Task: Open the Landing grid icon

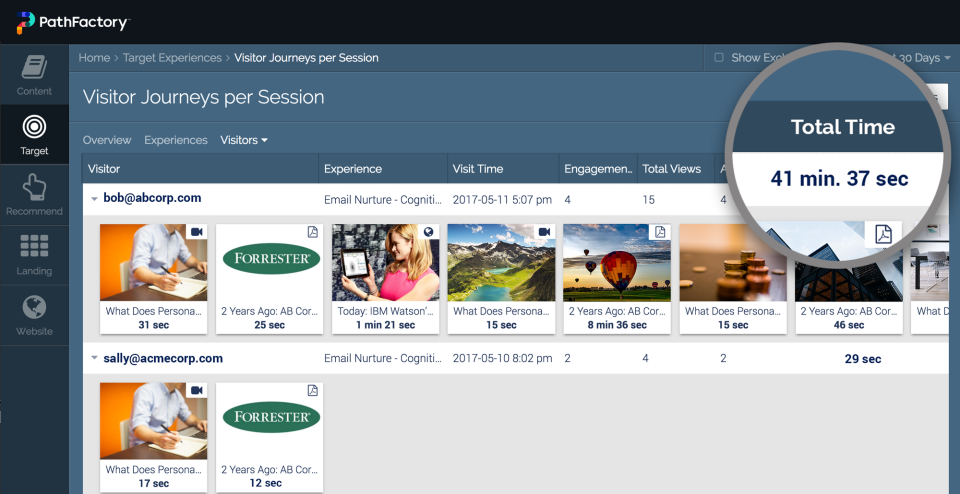Action: click(34, 246)
